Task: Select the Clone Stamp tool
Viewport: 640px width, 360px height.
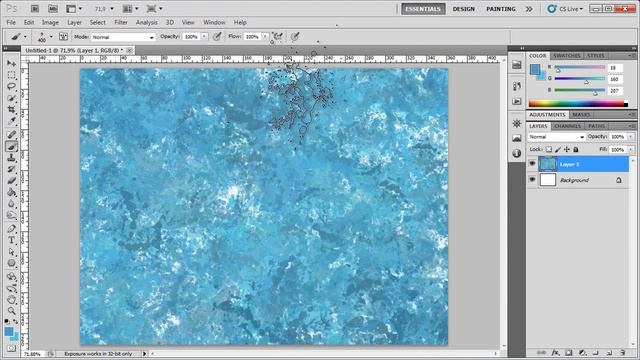Action: click(11, 158)
